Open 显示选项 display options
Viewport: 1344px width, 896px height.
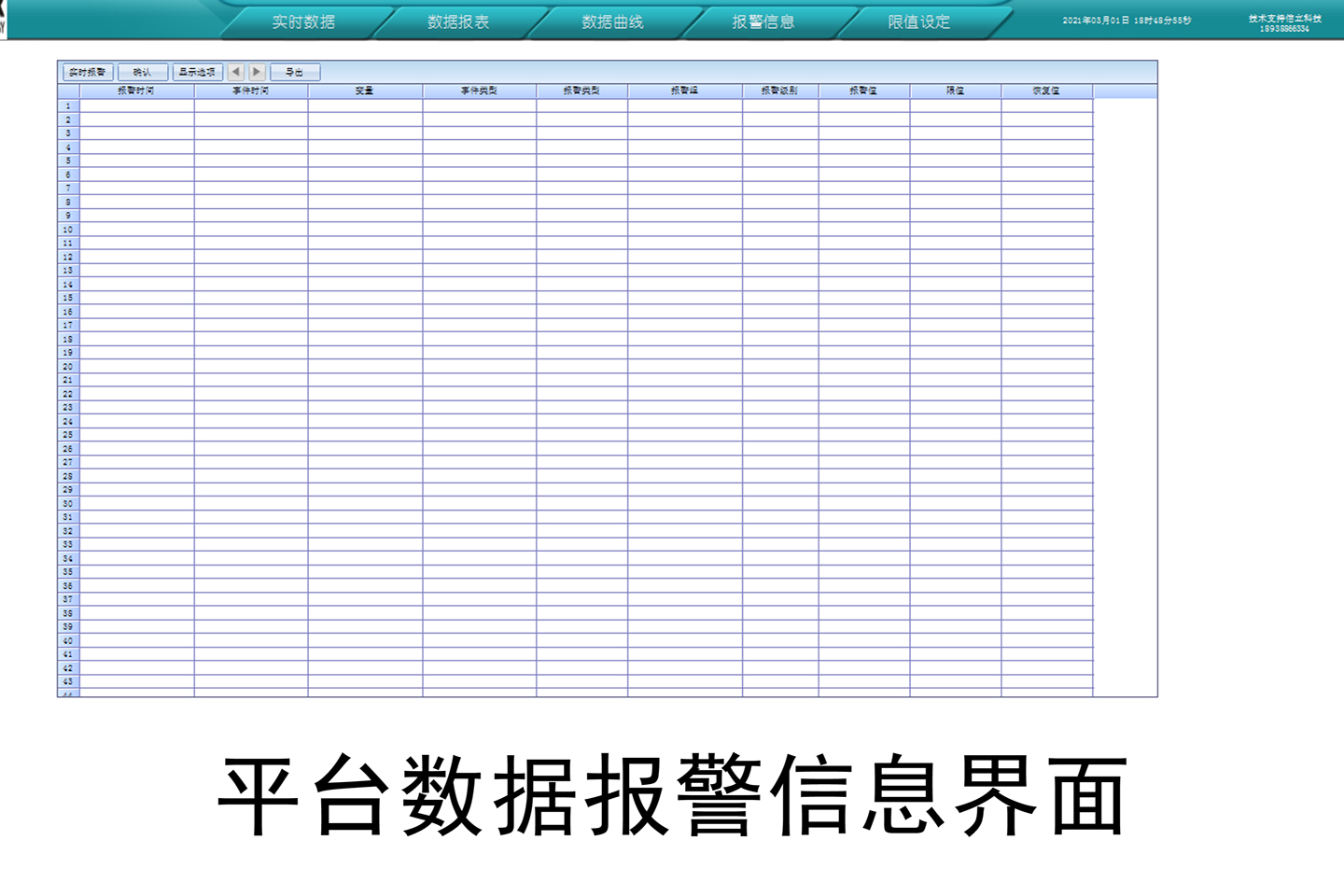[197, 72]
